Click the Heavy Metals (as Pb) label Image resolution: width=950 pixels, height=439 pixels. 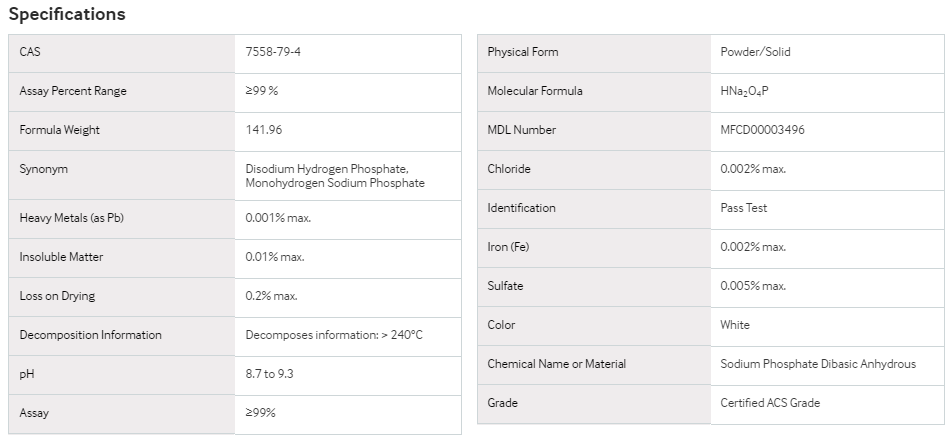click(71, 218)
